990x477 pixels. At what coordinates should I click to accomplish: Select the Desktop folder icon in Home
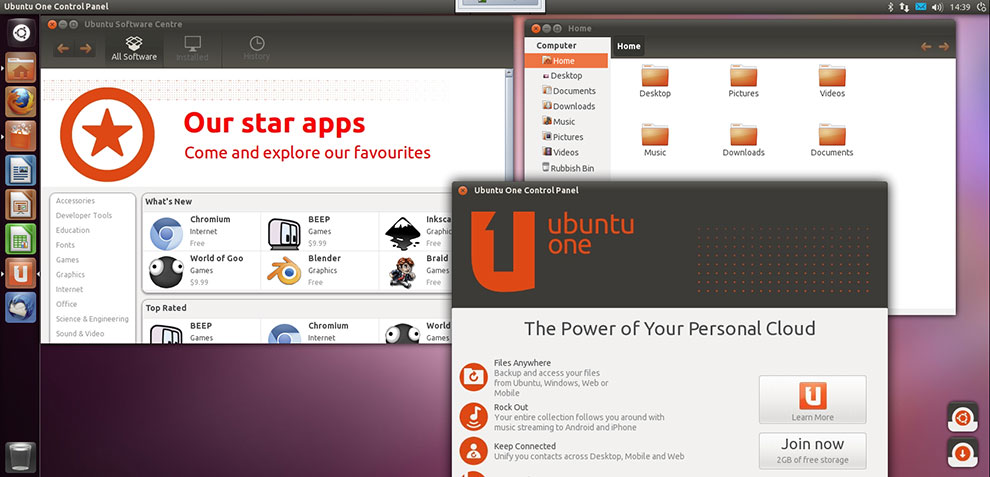coord(655,81)
